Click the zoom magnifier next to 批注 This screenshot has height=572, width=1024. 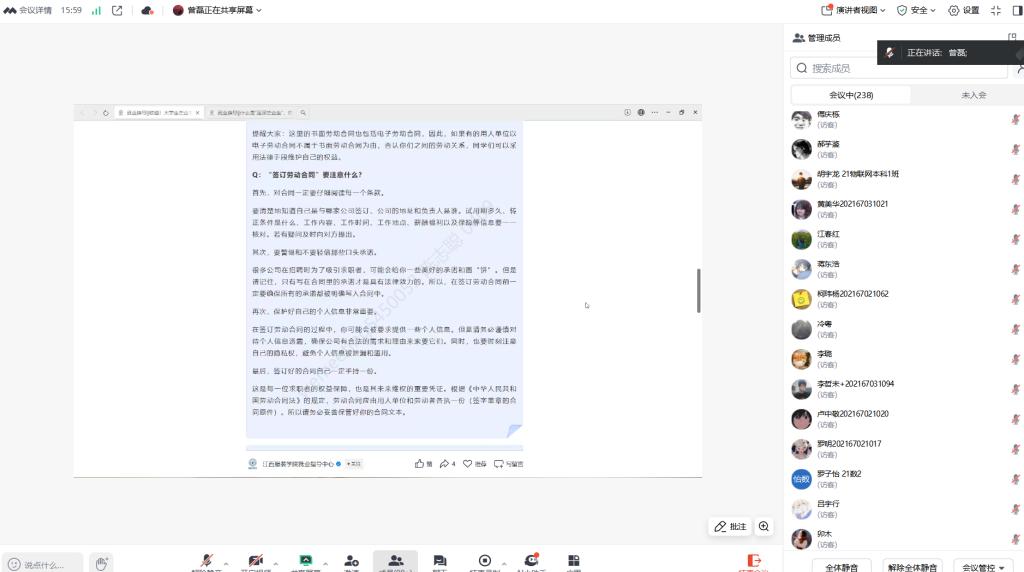click(764, 526)
